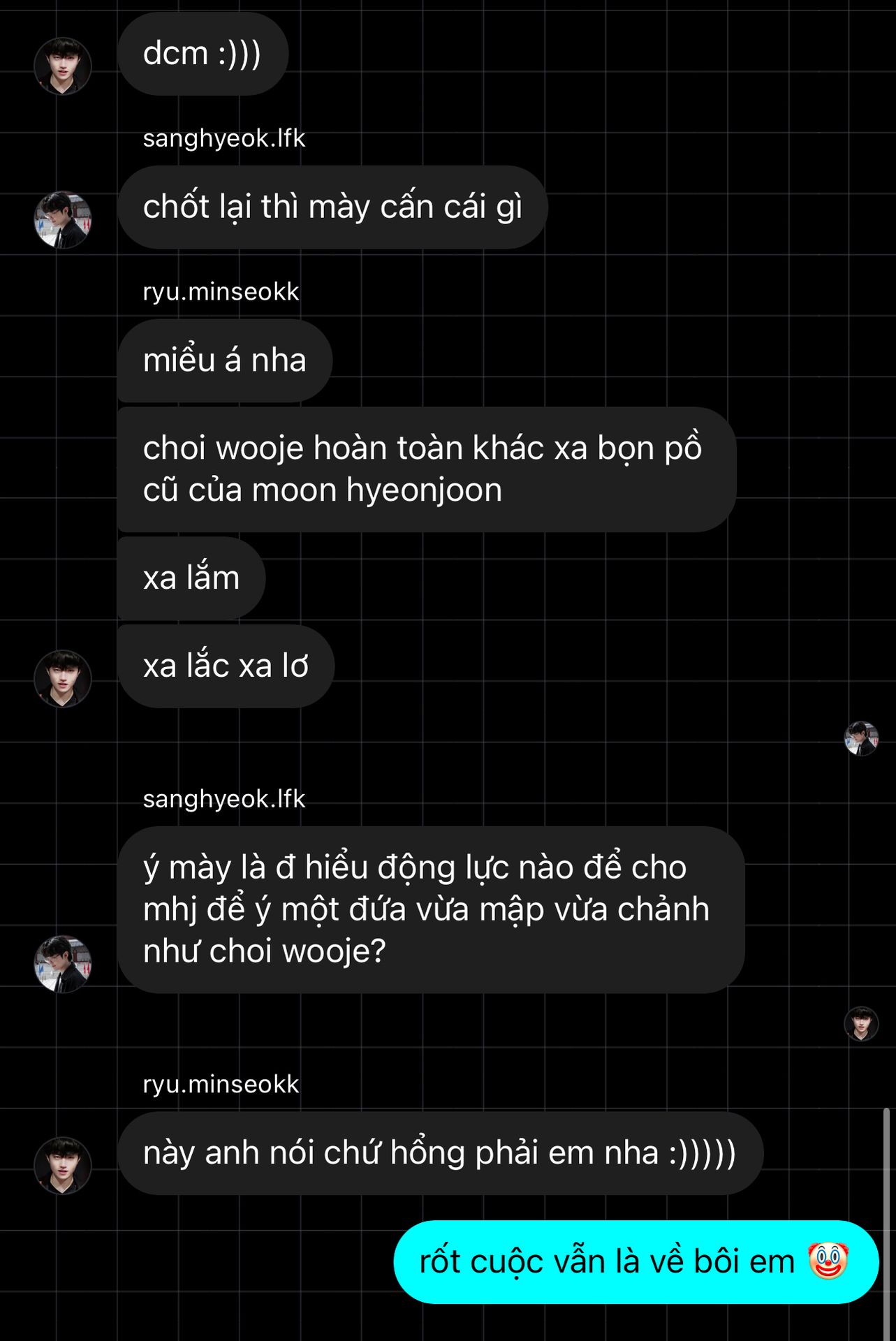Tap the 'xa lắc xa lơ' bubble
This screenshot has width=896, height=1341.
[x=226, y=666]
